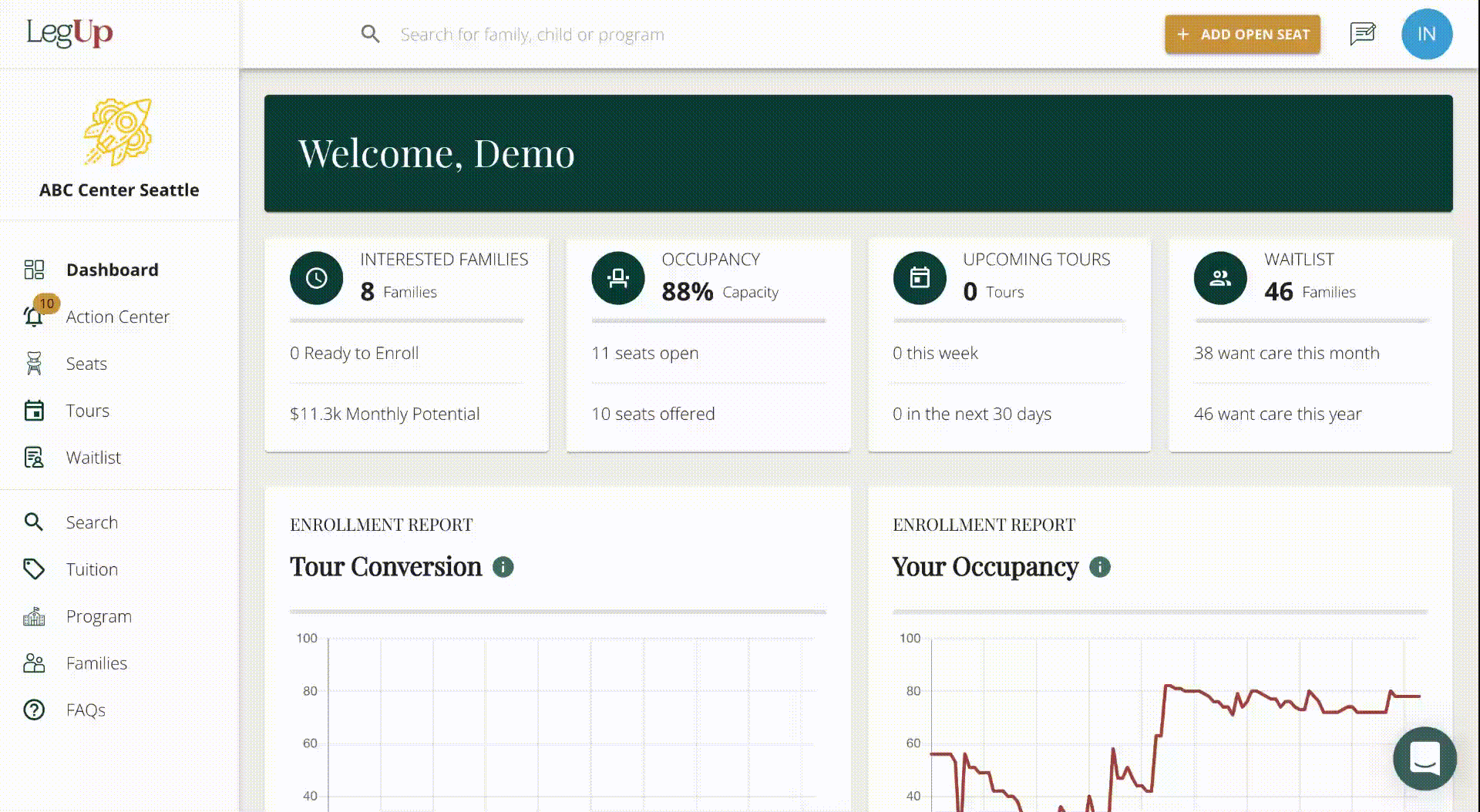Screen dimensions: 1480x812
Task: Open the messages note icon in header
Action: pyautogui.click(x=1362, y=34)
